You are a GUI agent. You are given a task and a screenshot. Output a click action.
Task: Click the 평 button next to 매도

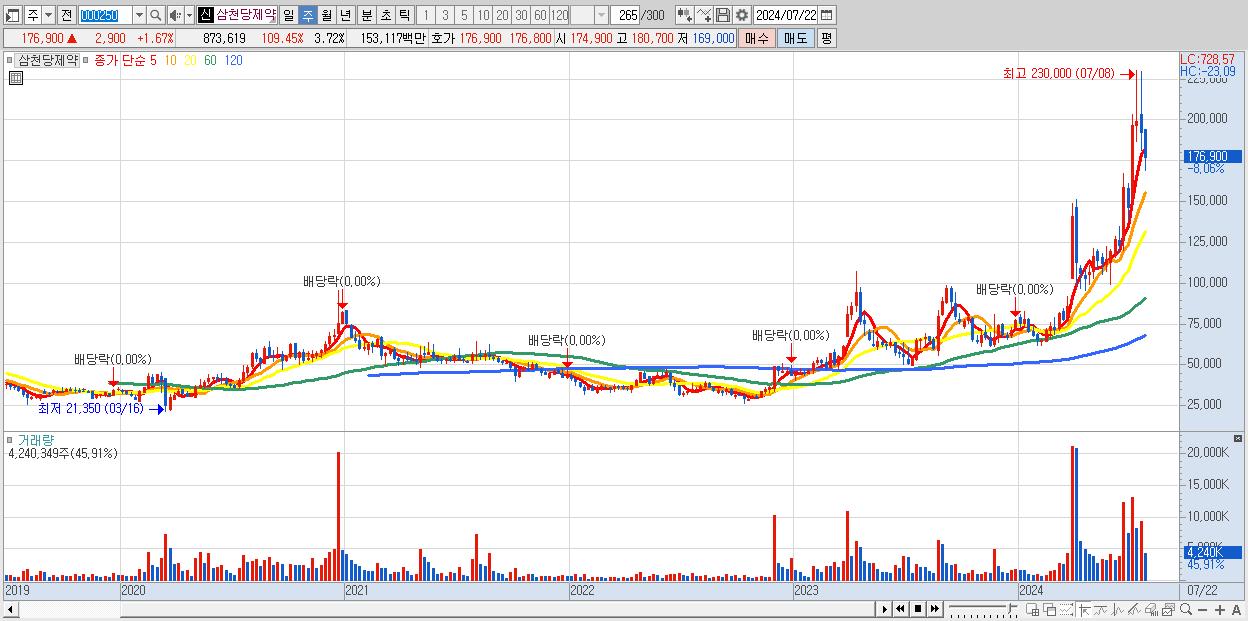(826, 38)
